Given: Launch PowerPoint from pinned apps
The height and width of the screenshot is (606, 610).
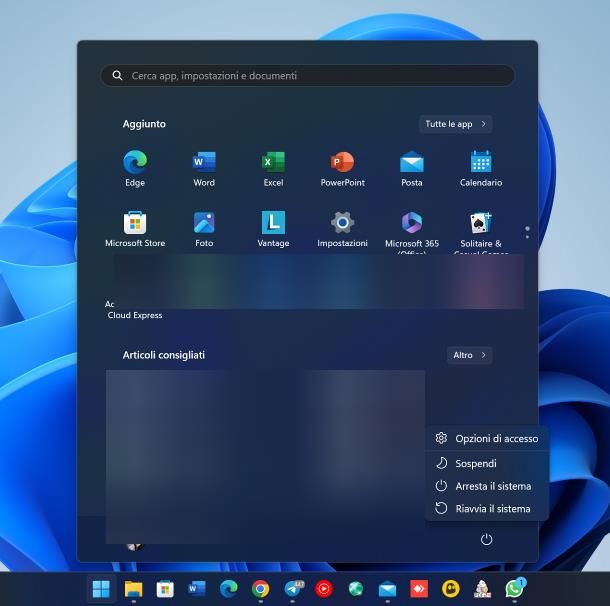Looking at the screenshot, I should click(x=342, y=168).
